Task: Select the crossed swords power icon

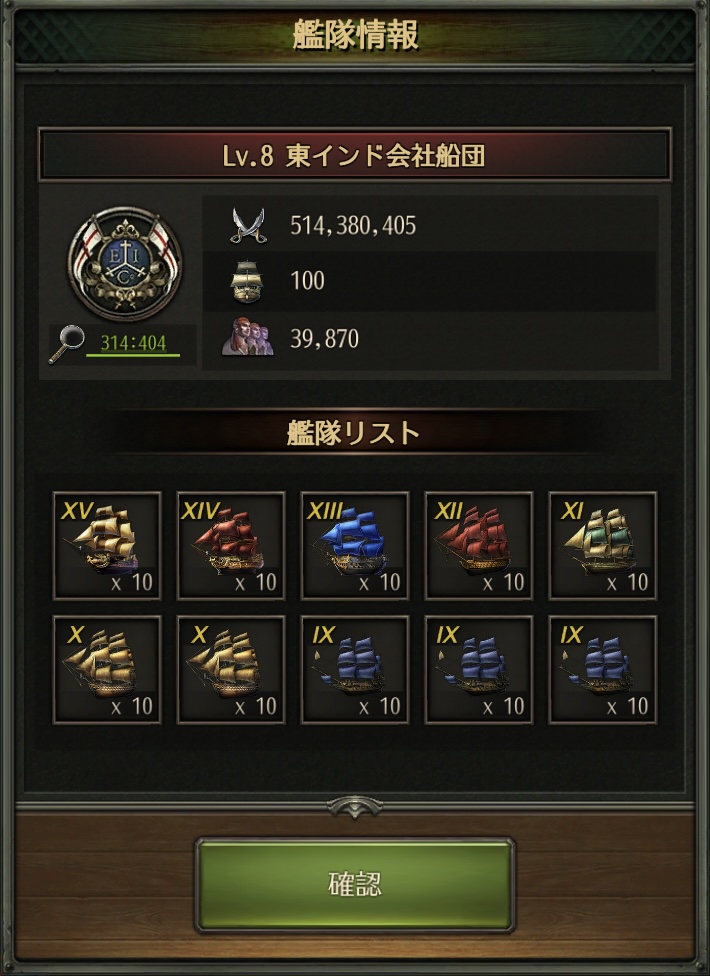Action: click(x=248, y=225)
